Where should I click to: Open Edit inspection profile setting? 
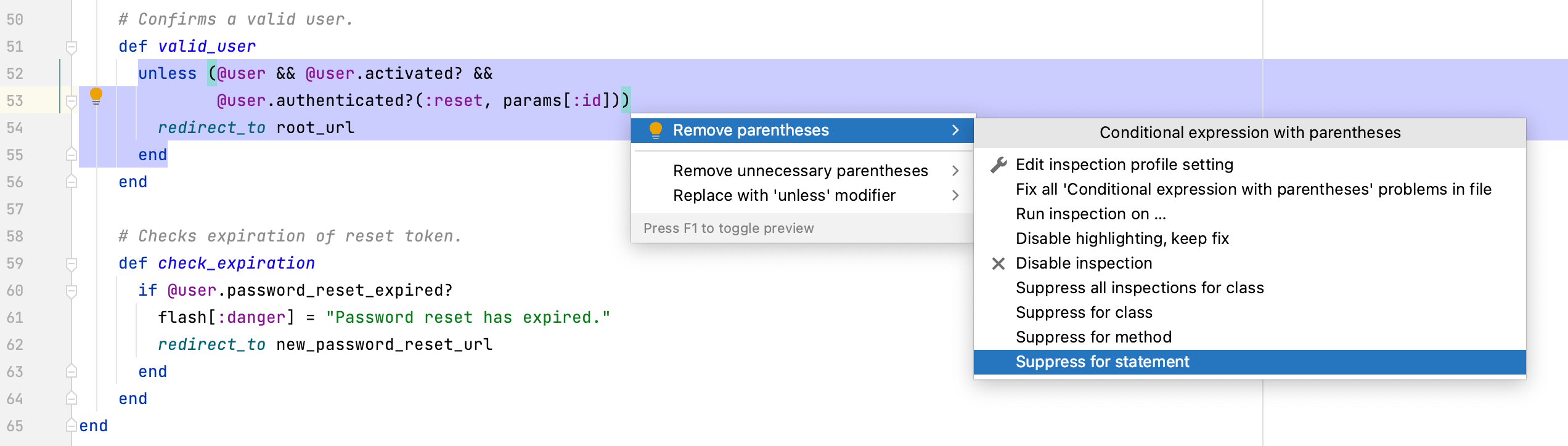tap(1124, 165)
